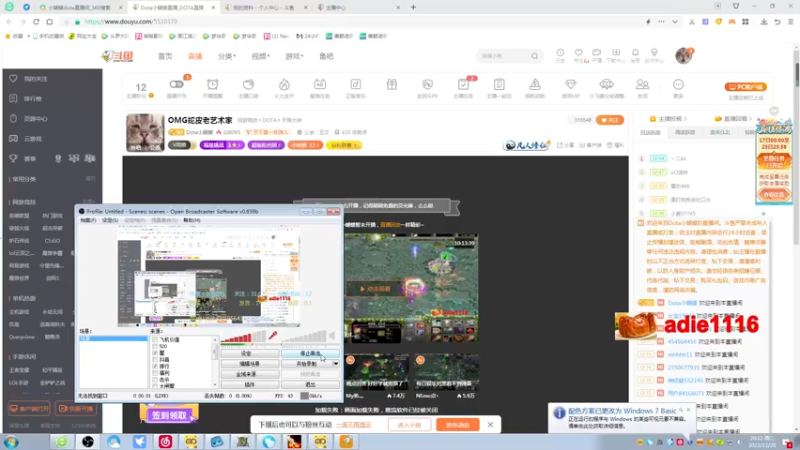Viewport: 800px width, 450px height.
Task: Open the 鱼吧 navigation tab
Action: (x=326, y=56)
